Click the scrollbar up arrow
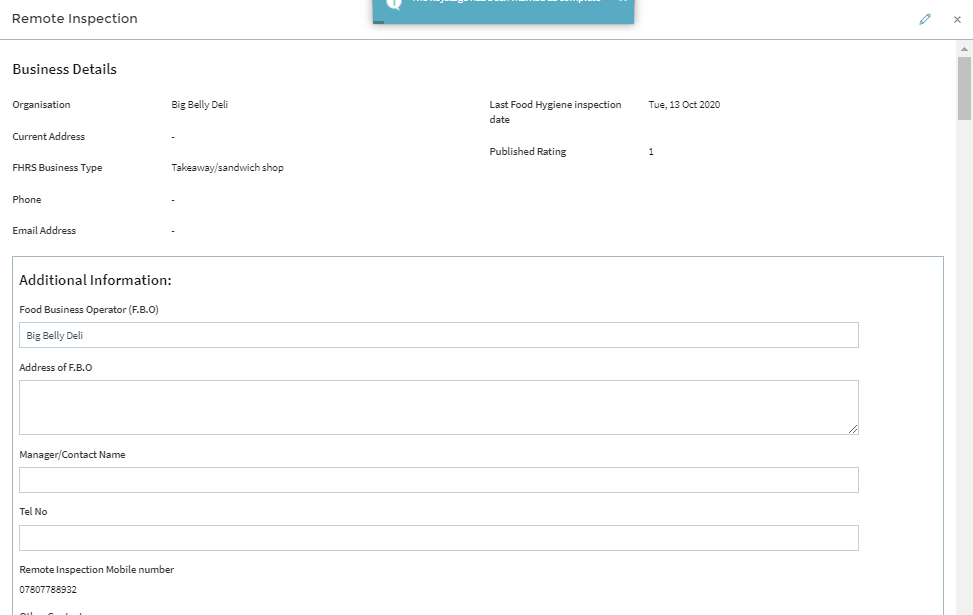 coord(964,48)
